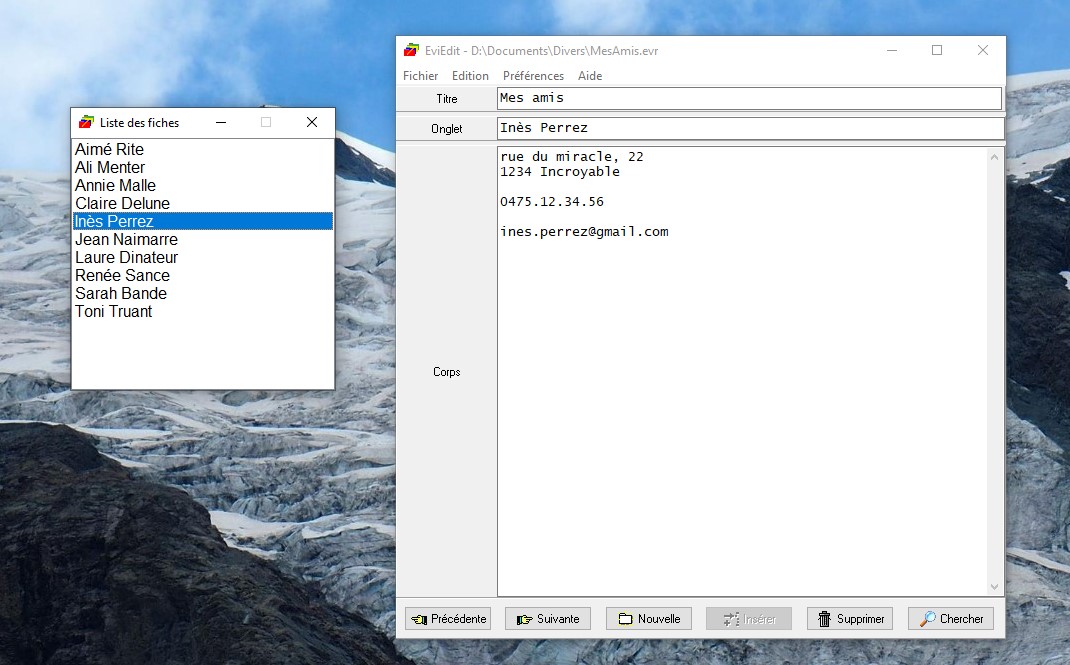Screen dimensions: 1070x665
Task: Open the Préférences menu
Action: point(533,76)
